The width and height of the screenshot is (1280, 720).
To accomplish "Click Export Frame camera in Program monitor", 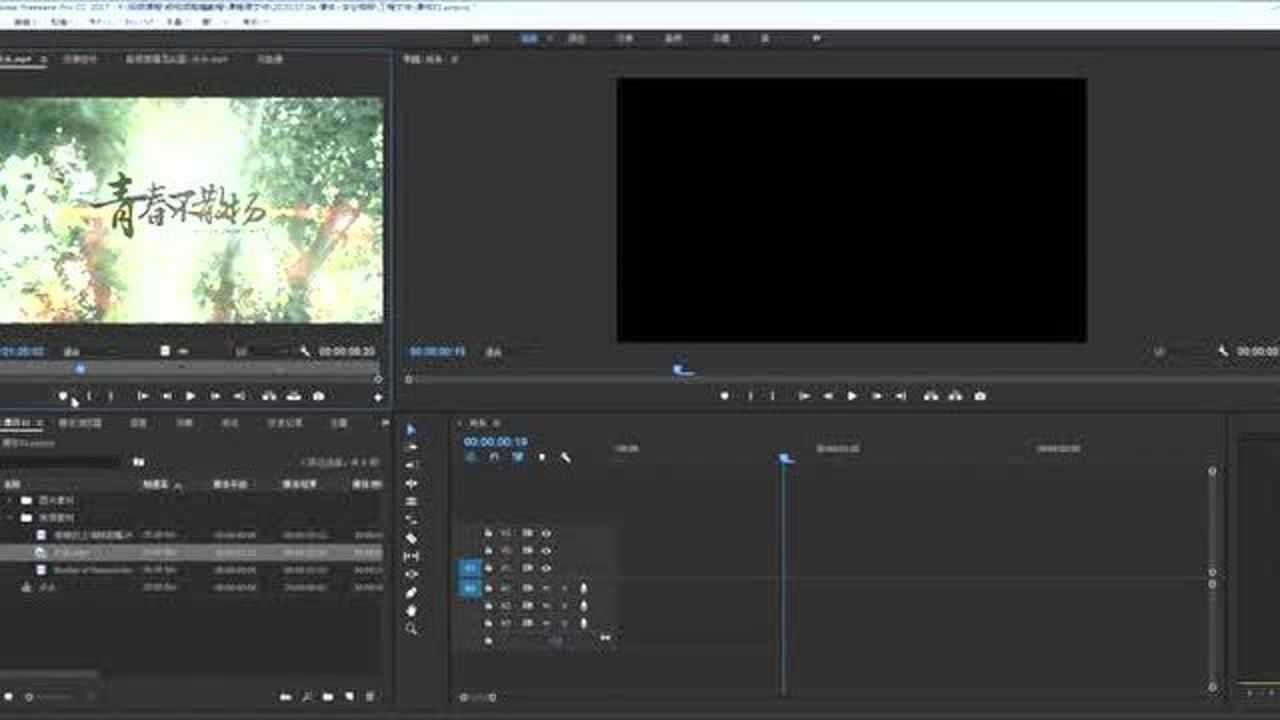I will [x=980, y=396].
